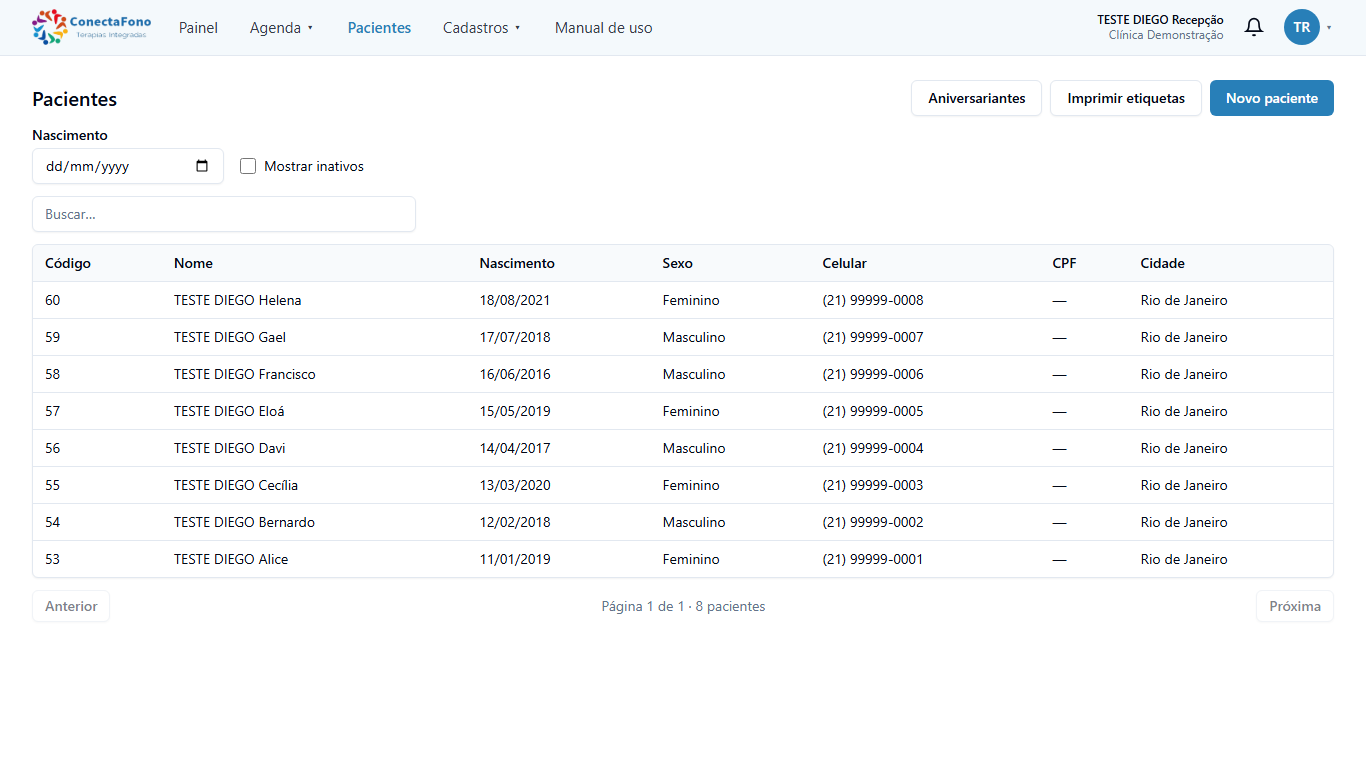Screen dimensions: 1366x768
Task: Click phone number (21) 99999-0004
Action: [873, 448]
